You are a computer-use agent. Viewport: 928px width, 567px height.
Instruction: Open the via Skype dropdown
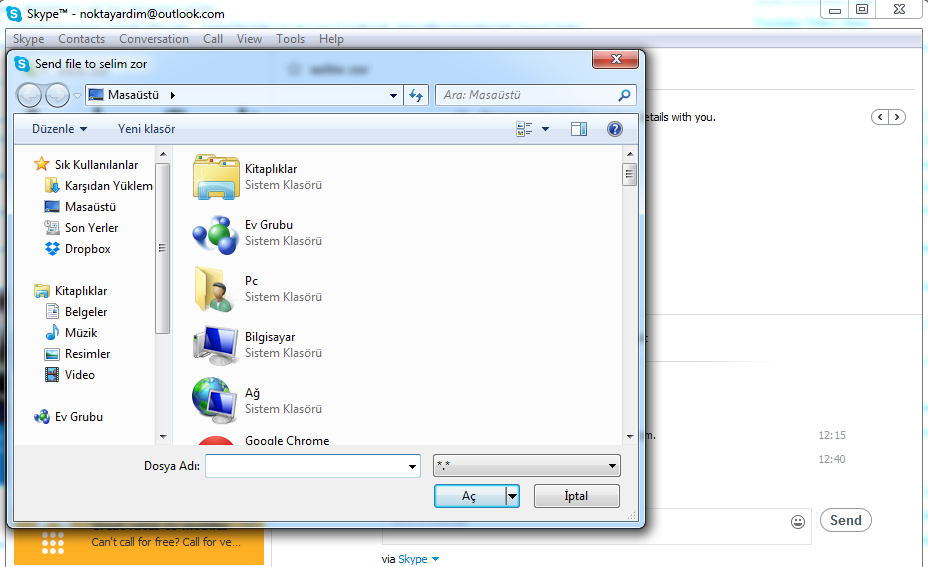tap(418, 559)
